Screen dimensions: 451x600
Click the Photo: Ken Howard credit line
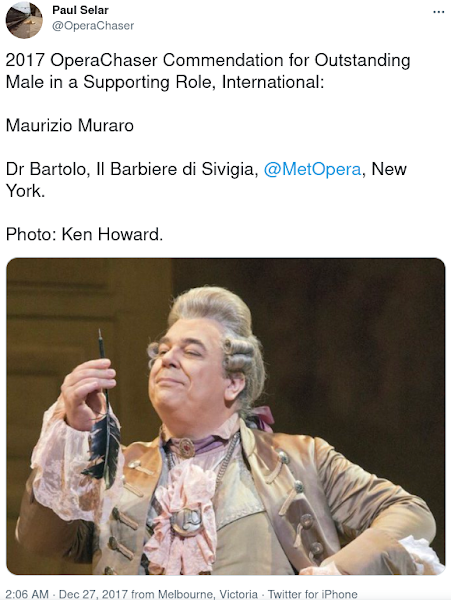84,234
